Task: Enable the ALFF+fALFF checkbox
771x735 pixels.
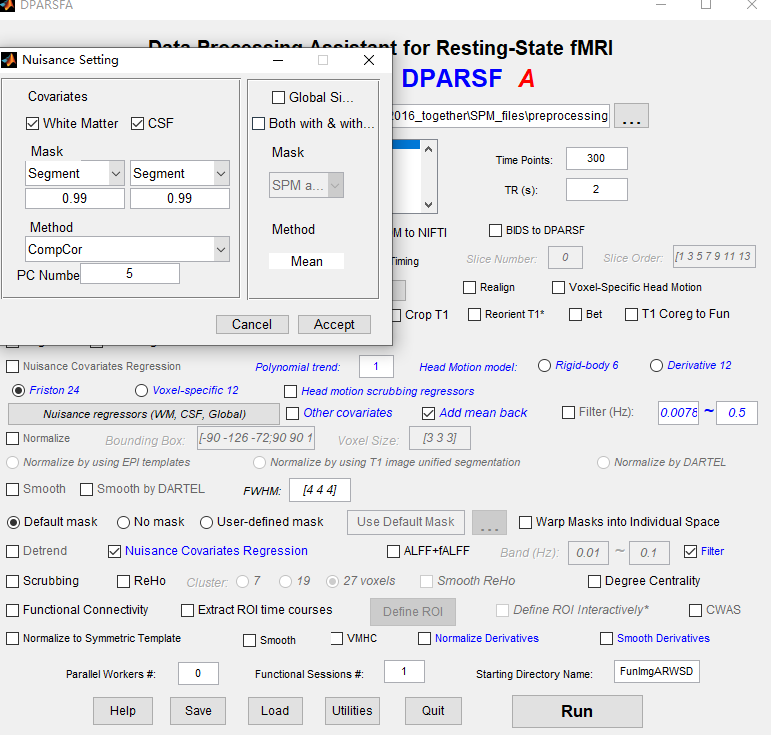Action: coord(393,551)
